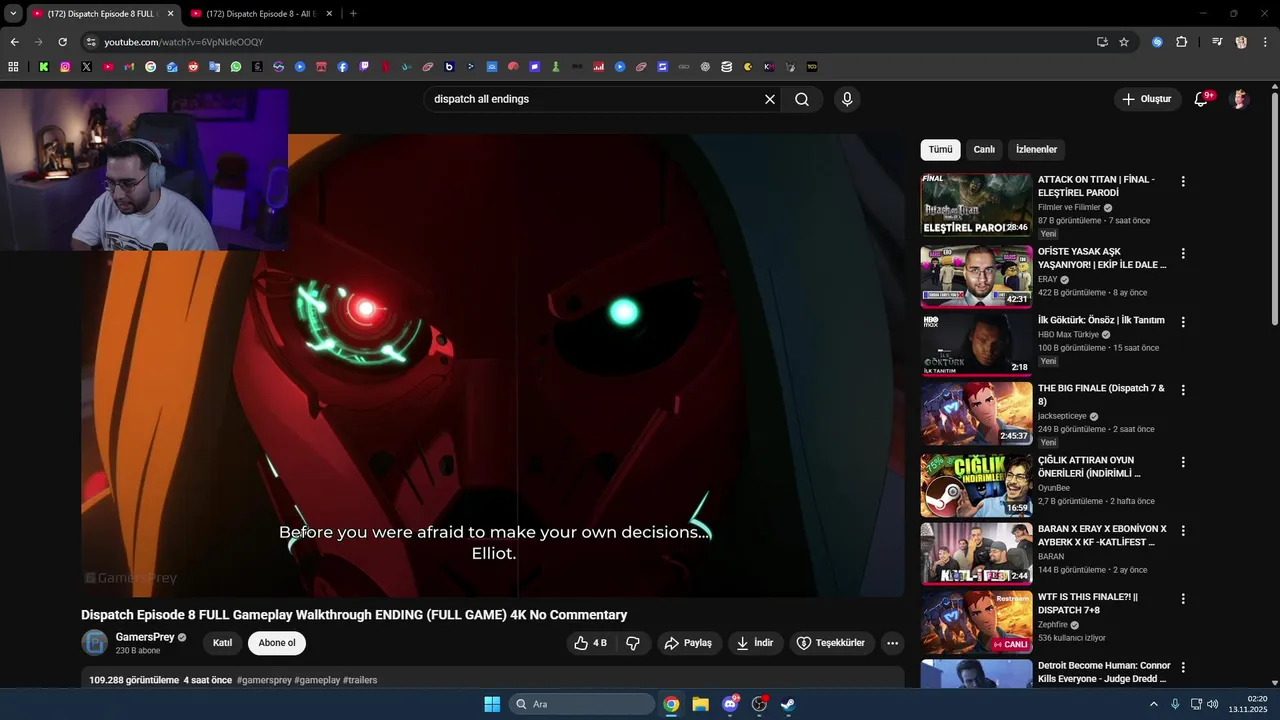Click the Teşekkürler thanks button
The image size is (1280, 720).
coord(830,643)
